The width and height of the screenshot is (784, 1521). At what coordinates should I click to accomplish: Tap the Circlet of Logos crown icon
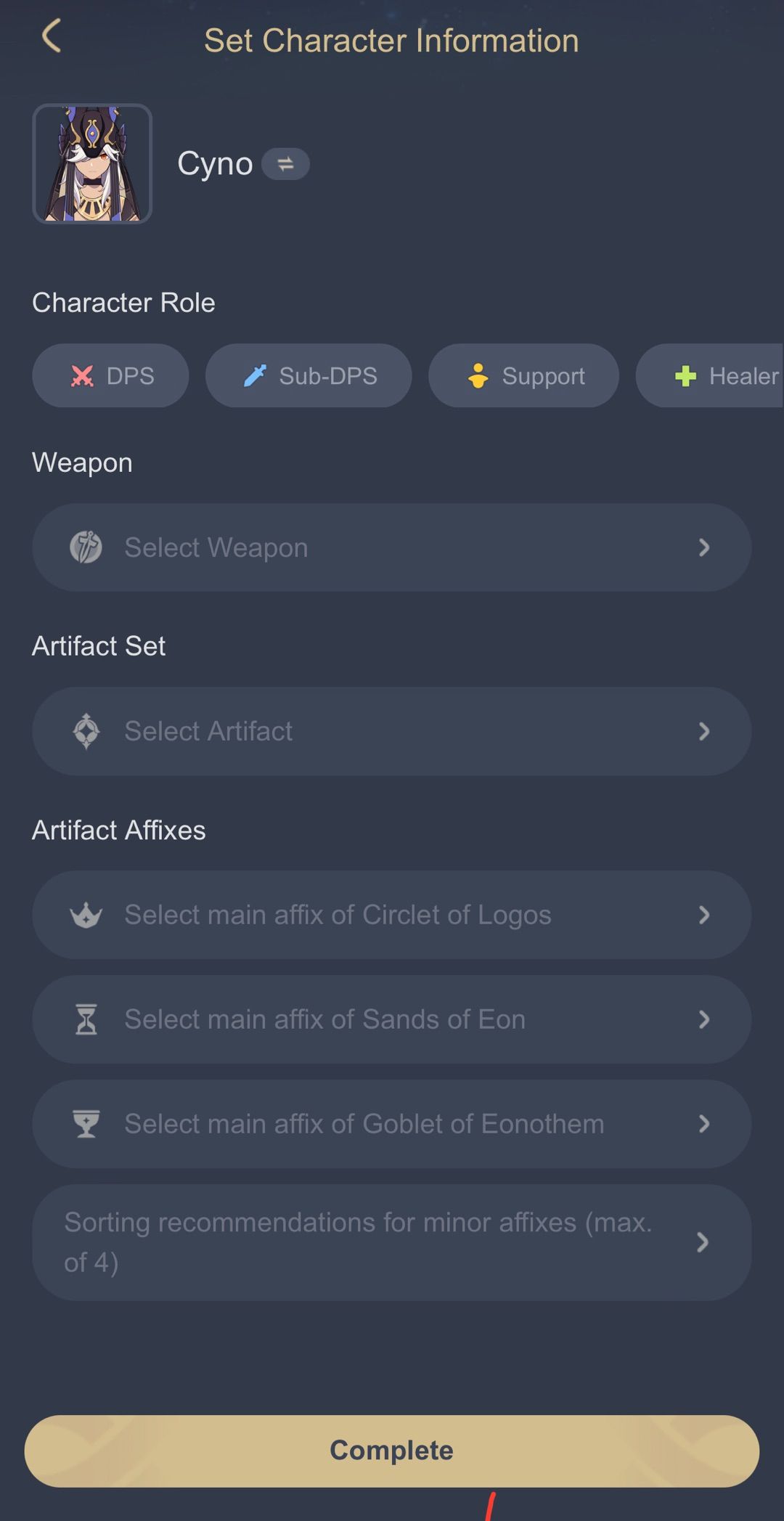86,915
